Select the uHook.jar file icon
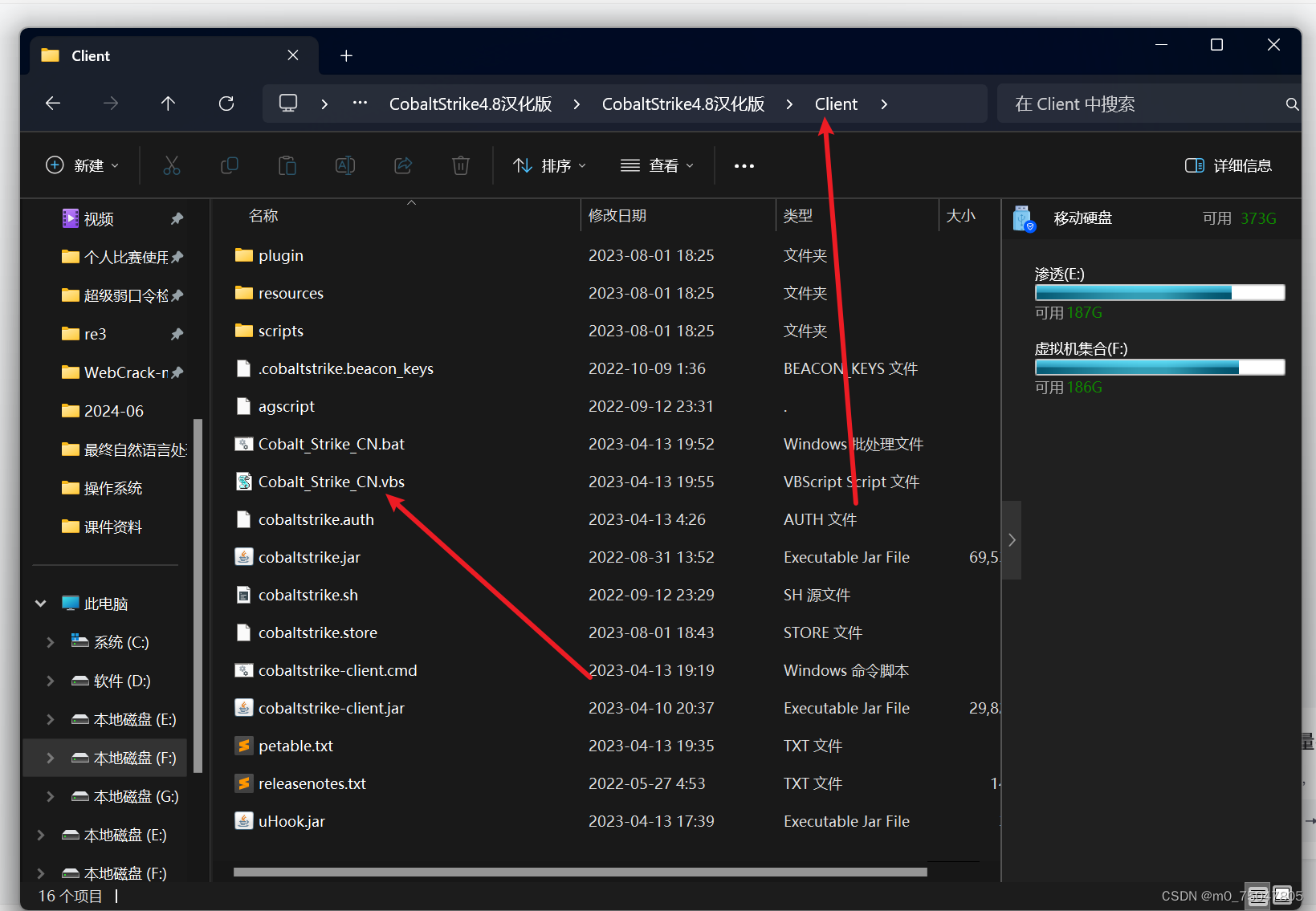 (244, 821)
